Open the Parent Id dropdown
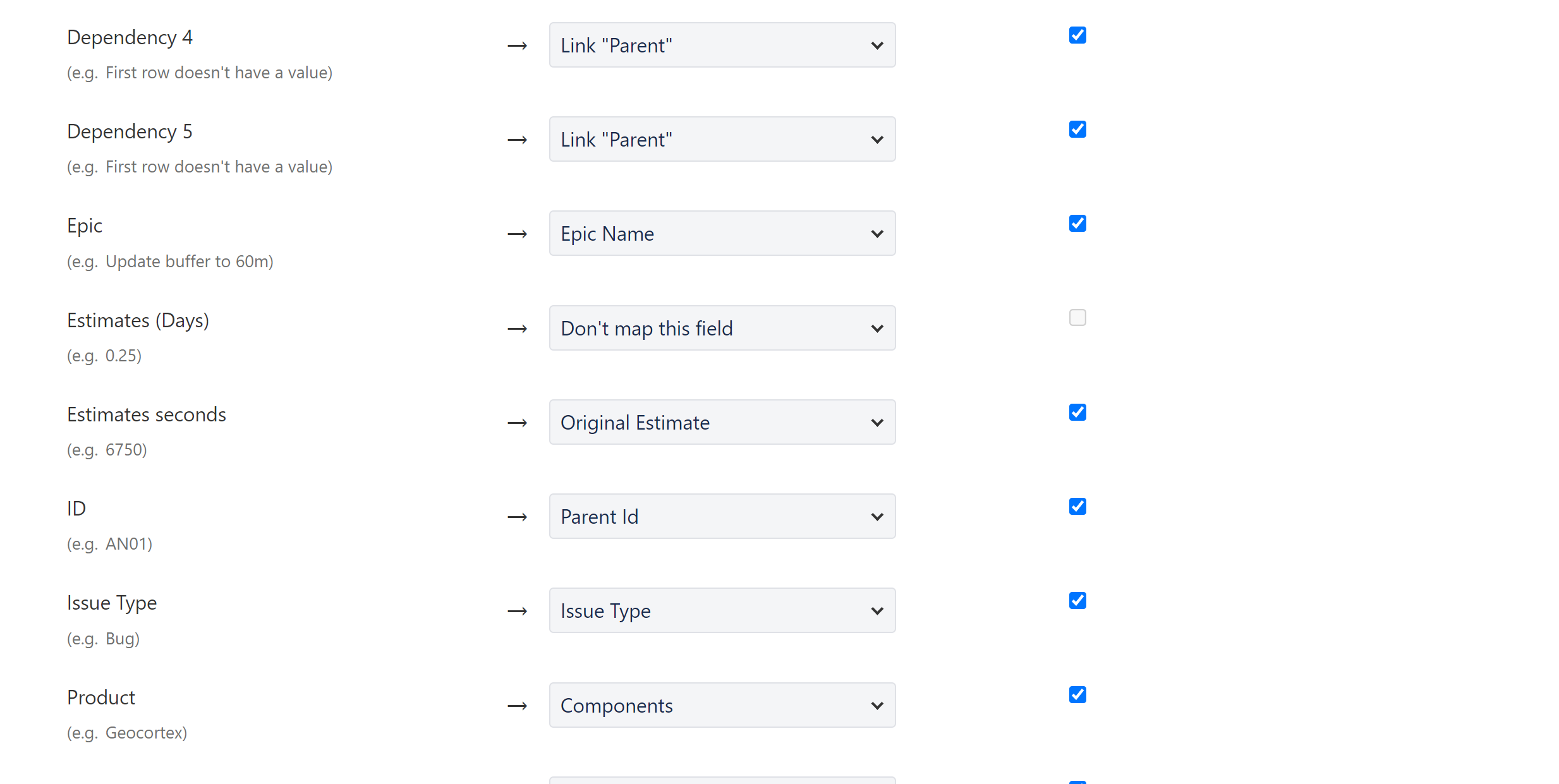The width and height of the screenshot is (1559, 784). (x=722, y=516)
